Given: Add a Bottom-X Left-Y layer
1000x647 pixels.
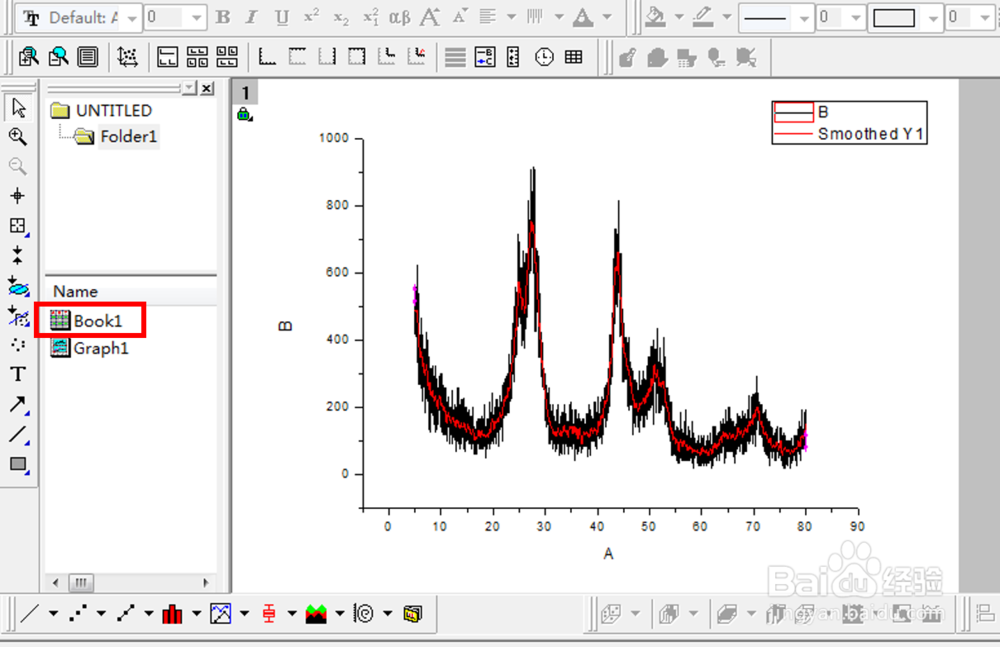Looking at the screenshot, I should click(267, 57).
